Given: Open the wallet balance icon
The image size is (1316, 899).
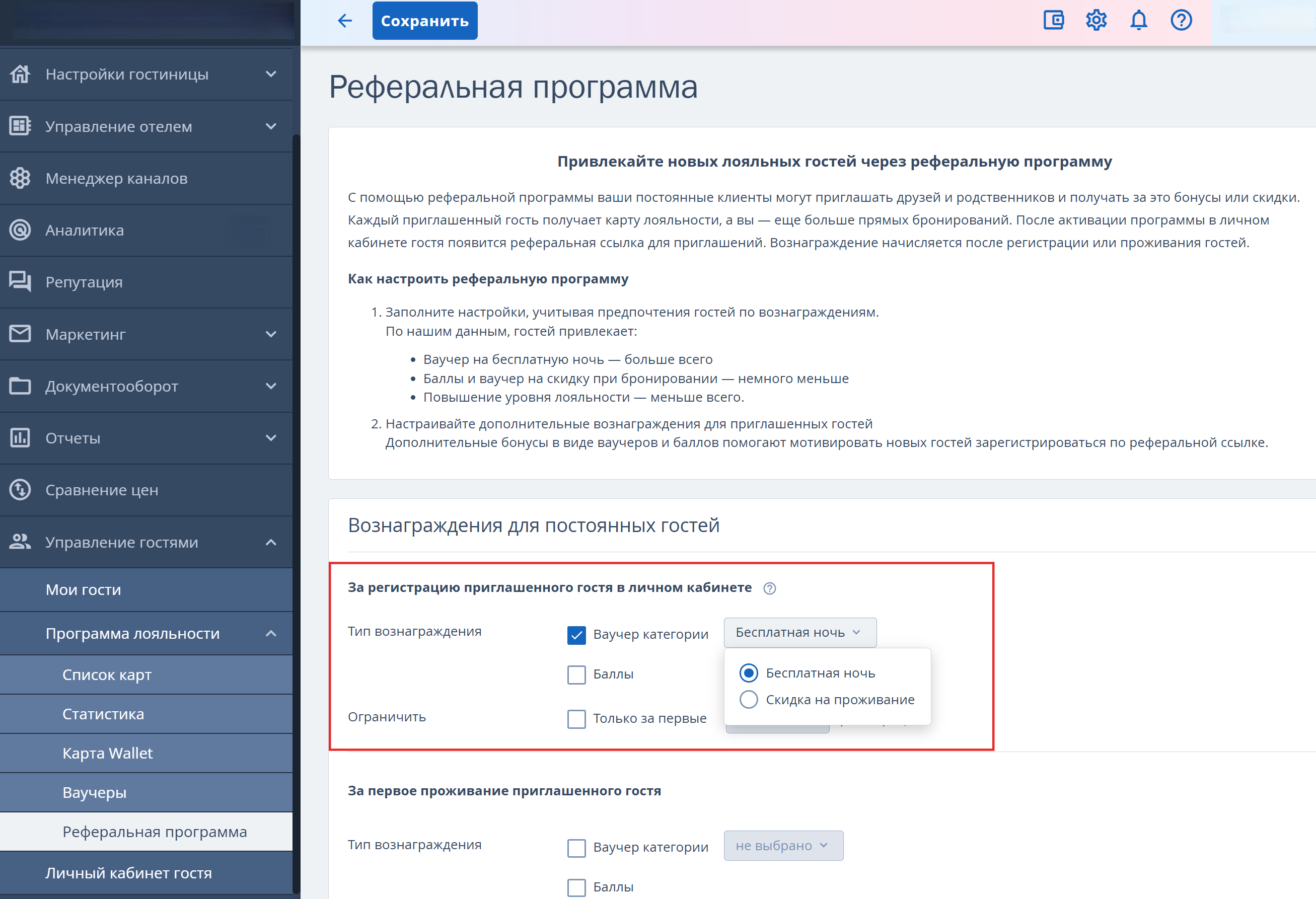Looking at the screenshot, I should click(x=1053, y=20).
